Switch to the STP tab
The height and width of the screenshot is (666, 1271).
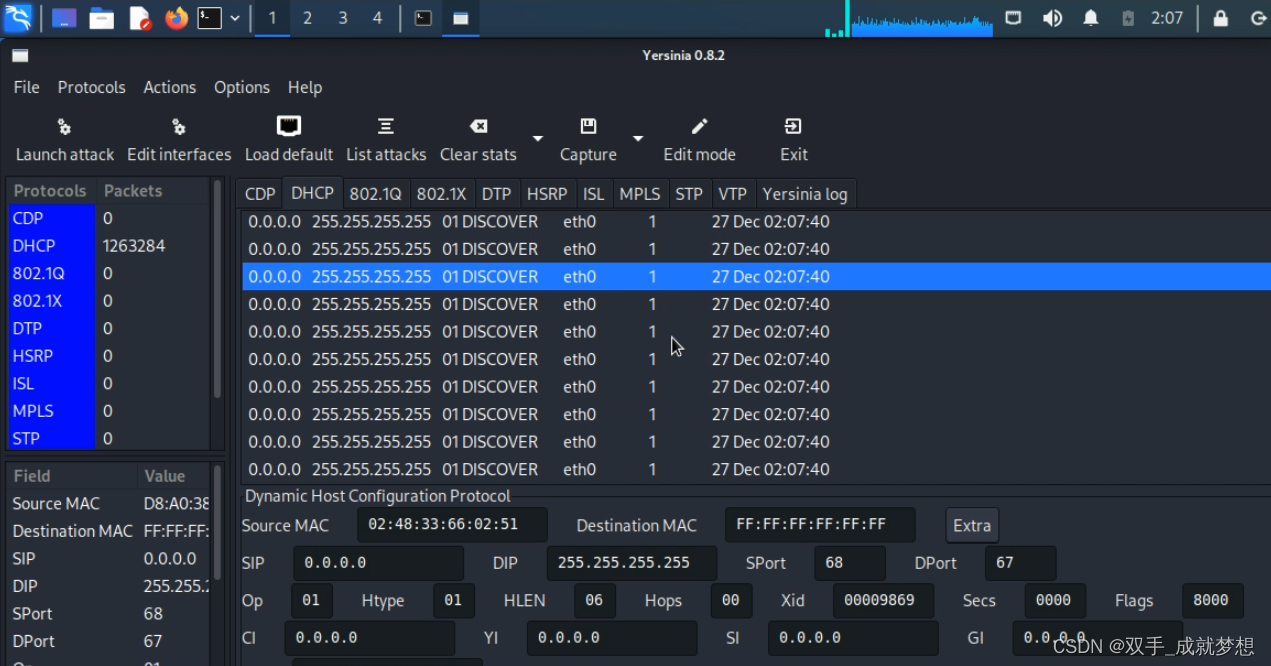pyautogui.click(x=689, y=194)
